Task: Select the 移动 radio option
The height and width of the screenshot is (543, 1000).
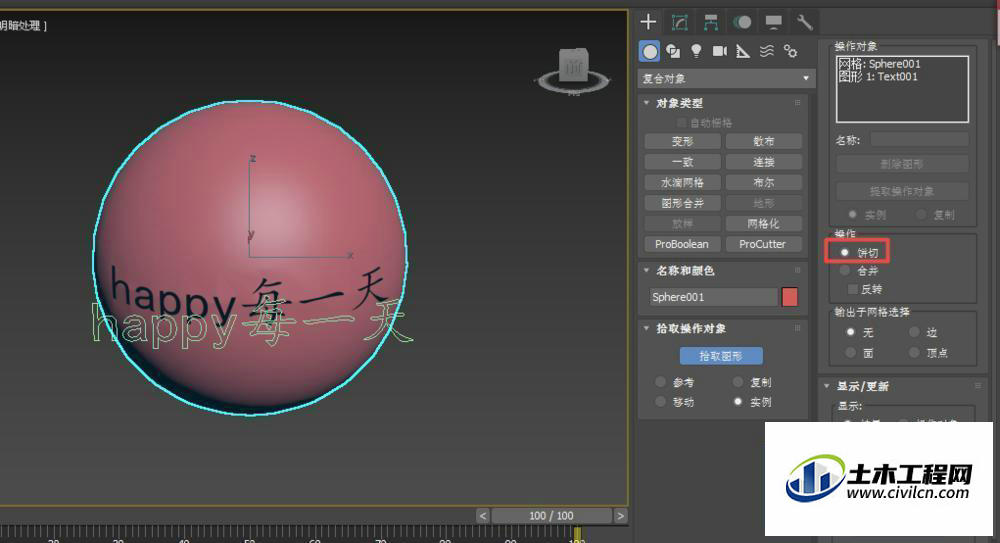Action: 660,402
